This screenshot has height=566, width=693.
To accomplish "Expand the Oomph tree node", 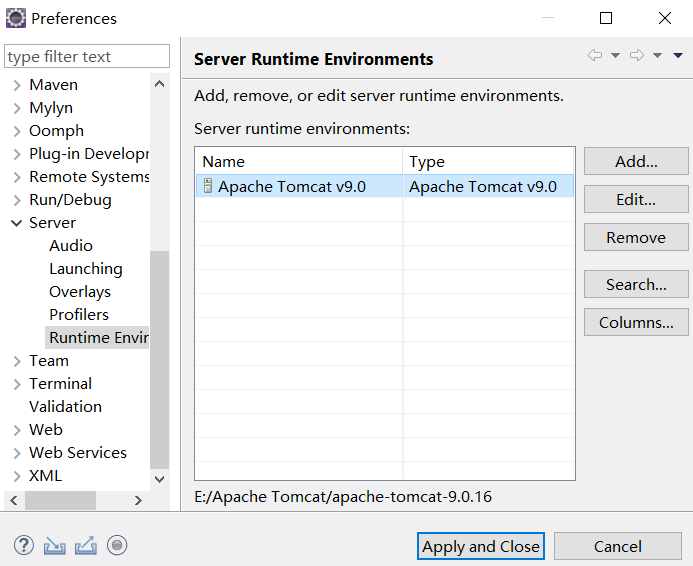I will (17, 131).
